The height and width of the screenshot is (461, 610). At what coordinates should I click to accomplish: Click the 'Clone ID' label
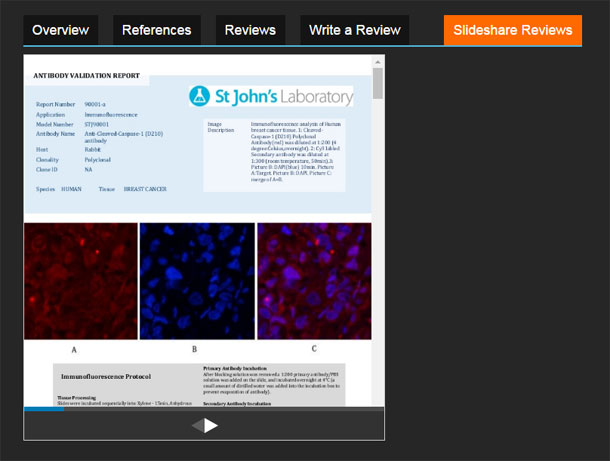47,170
